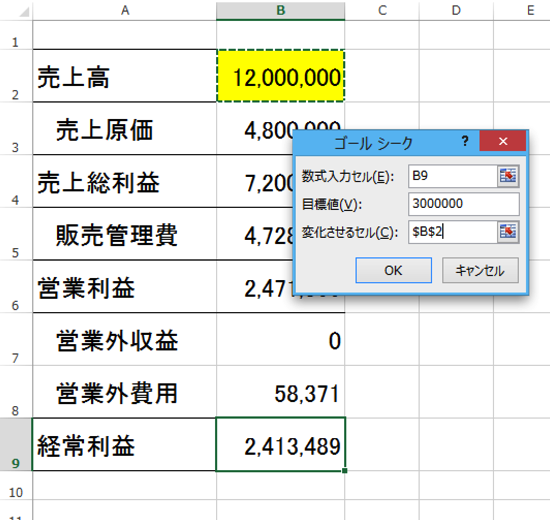Select row 4 header
Image resolution: width=550 pixels, height=520 pixels.
click(16, 181)
